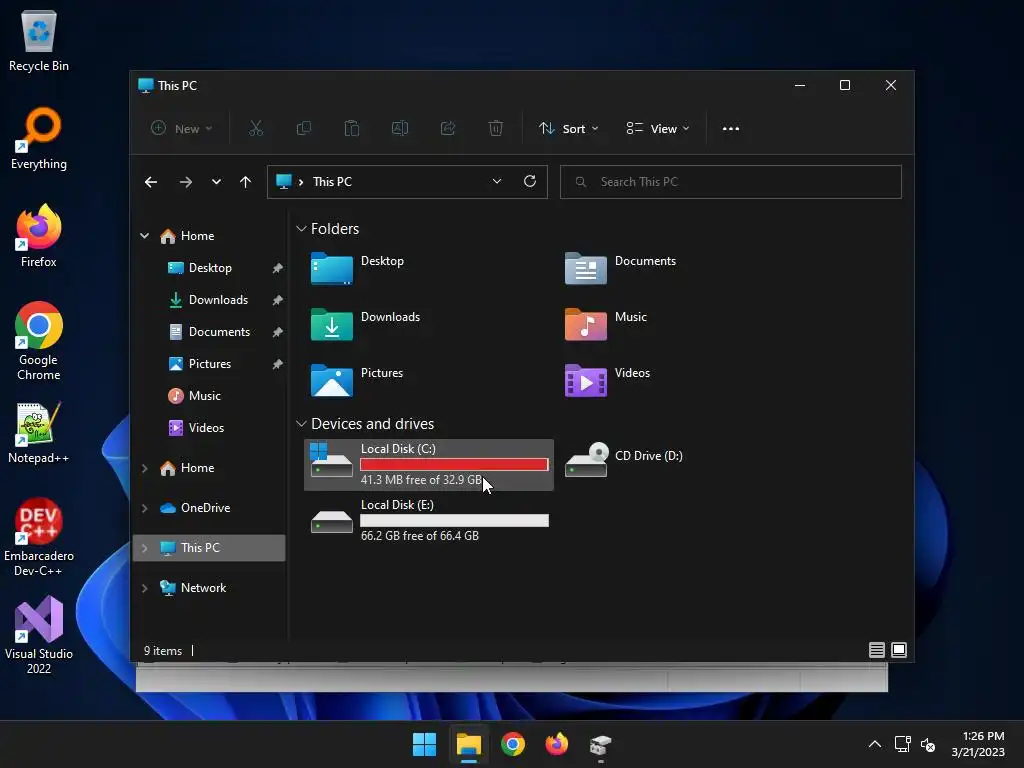1024x768 pixels.
Task: Select the Videos folder in Folders section
Action: tap(607, 380)
